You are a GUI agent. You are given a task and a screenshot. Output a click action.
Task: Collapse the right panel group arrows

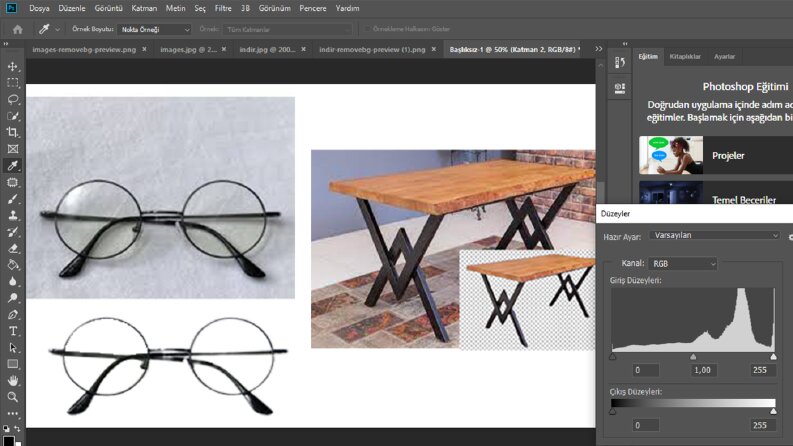click(x=625, y=44)
